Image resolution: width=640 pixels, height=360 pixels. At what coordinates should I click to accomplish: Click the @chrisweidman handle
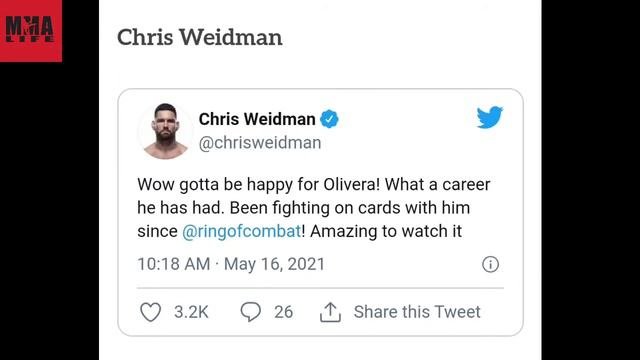(x=260, y=143)
